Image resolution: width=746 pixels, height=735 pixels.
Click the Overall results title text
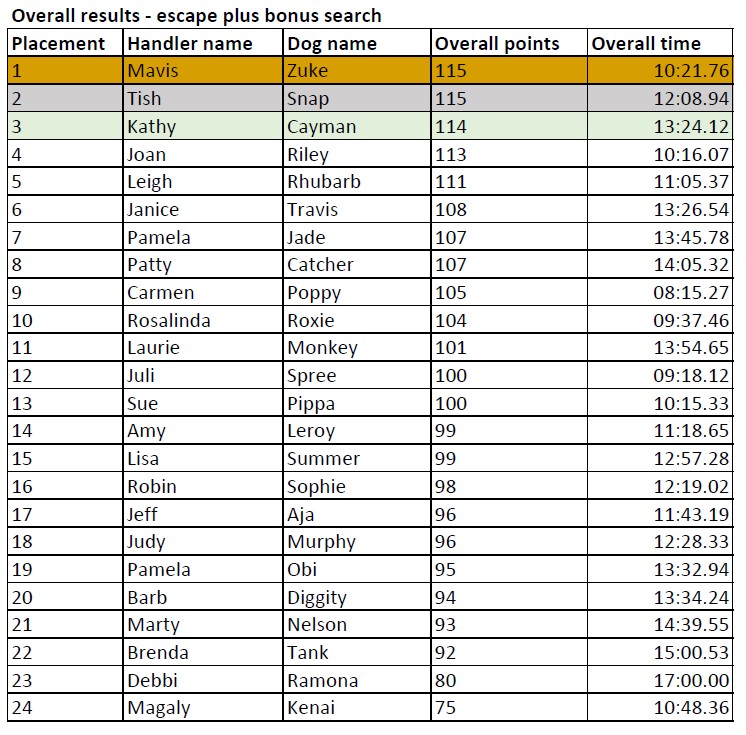point(196,16)
